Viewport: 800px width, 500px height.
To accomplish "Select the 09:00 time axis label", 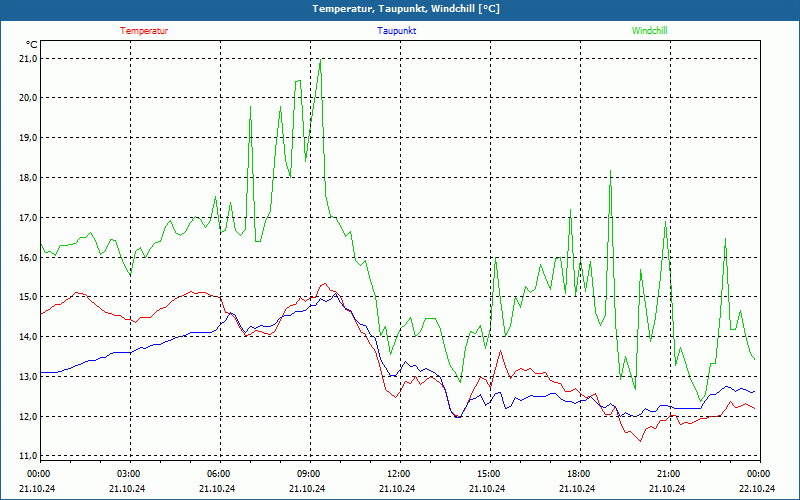I will [308, 474].
